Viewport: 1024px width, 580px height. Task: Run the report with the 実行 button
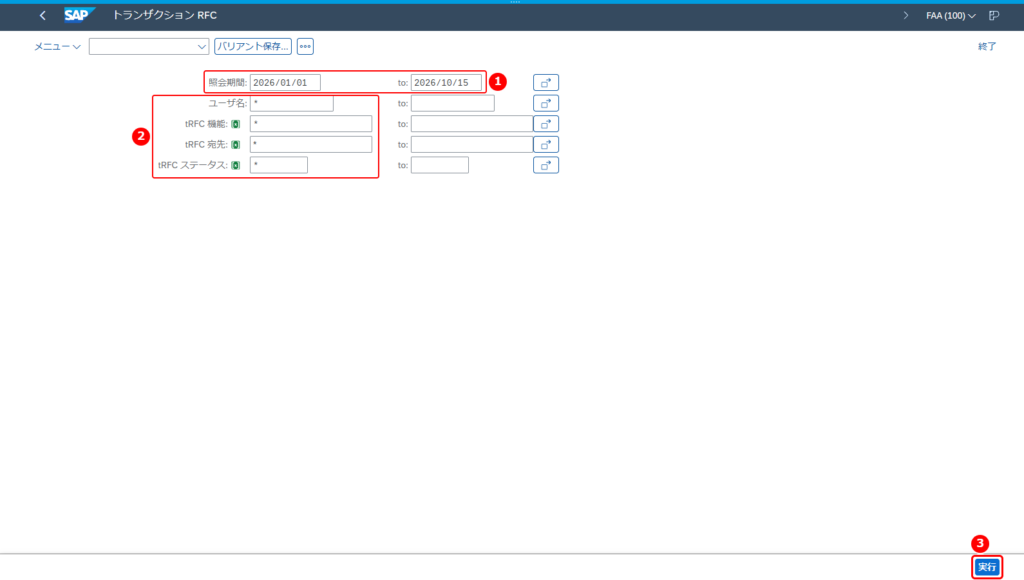click(987, 567)
